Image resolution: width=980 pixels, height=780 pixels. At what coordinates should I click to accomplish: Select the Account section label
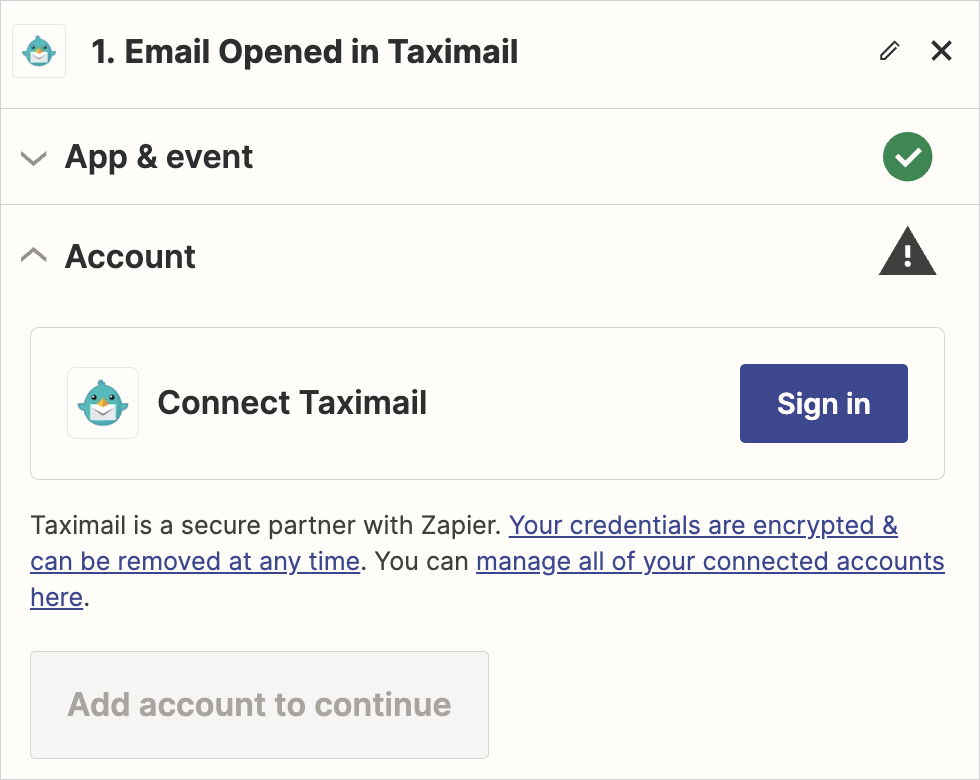[130, 257]
